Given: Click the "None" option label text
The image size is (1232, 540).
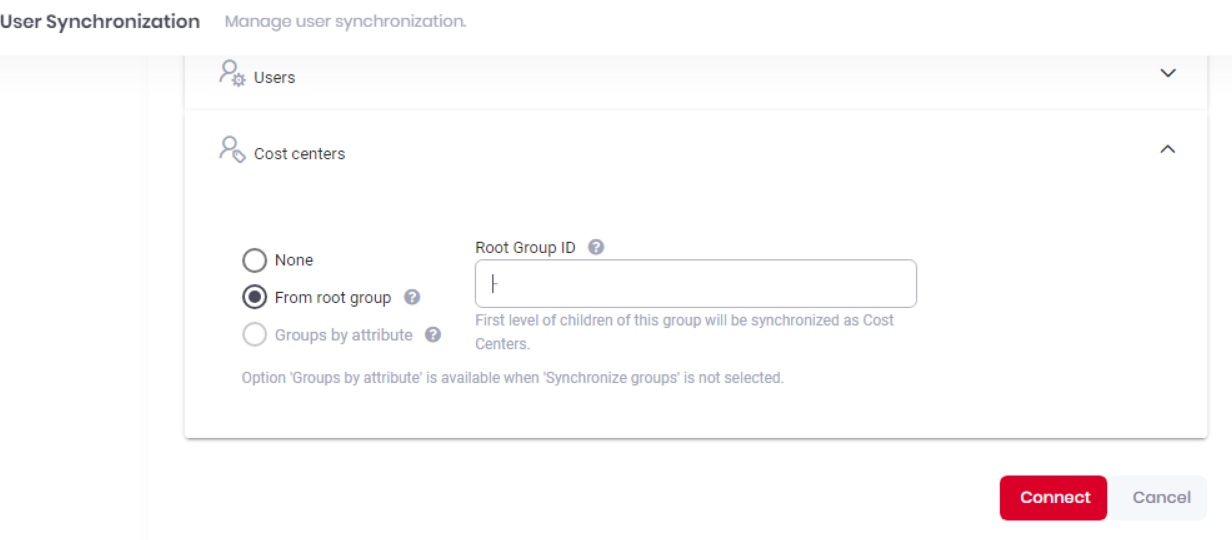Looking at the screenshot, I should 294,260.
